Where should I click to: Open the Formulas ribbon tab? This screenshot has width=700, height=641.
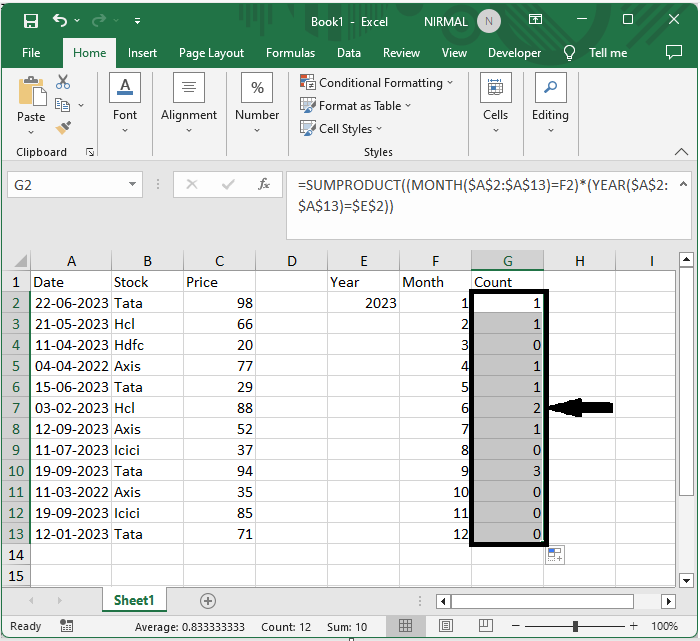(x=290, y=53)
